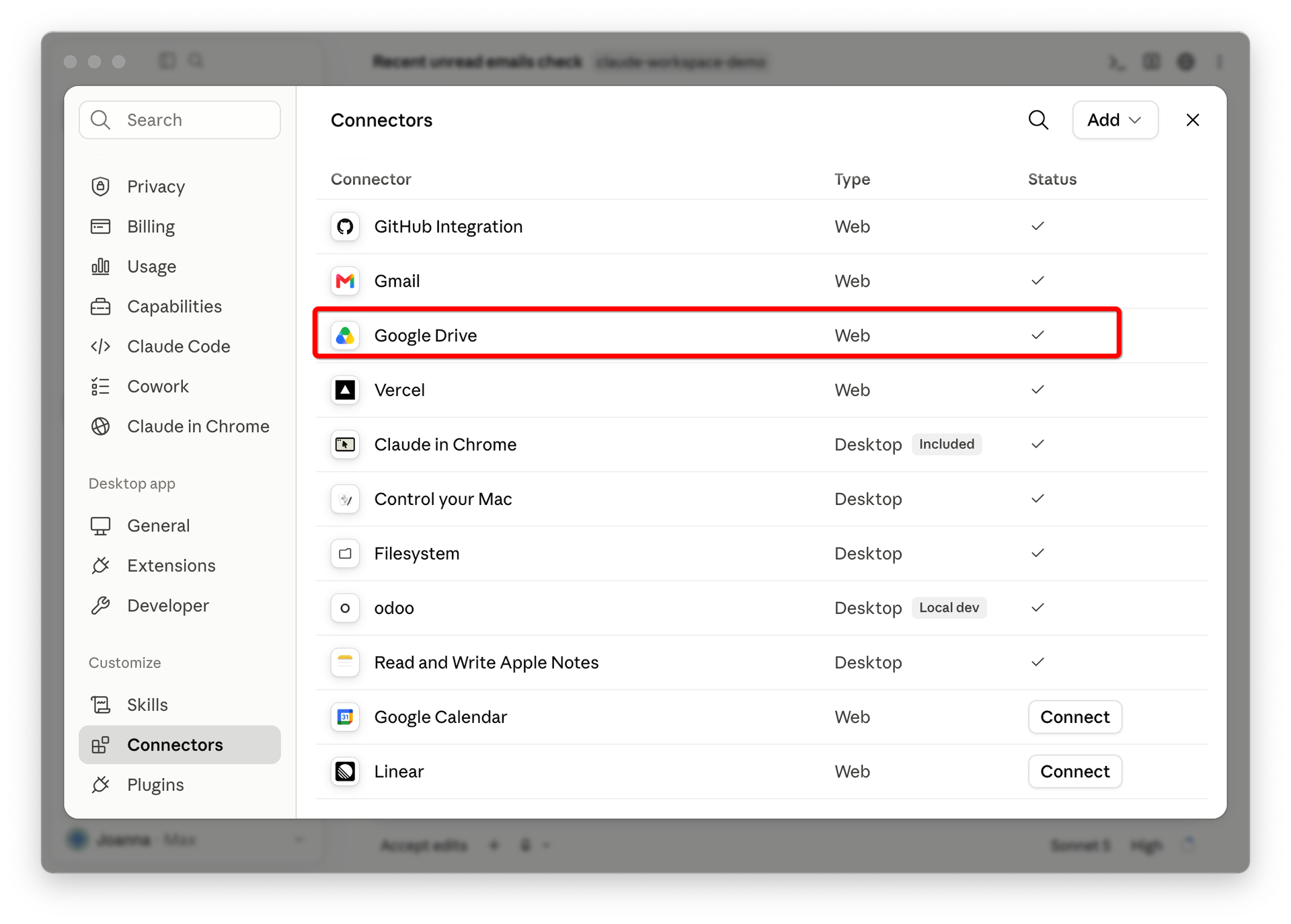The image size is (1291, 924).
Task: Click the Connectors page title
Action: tap(381, 120)
